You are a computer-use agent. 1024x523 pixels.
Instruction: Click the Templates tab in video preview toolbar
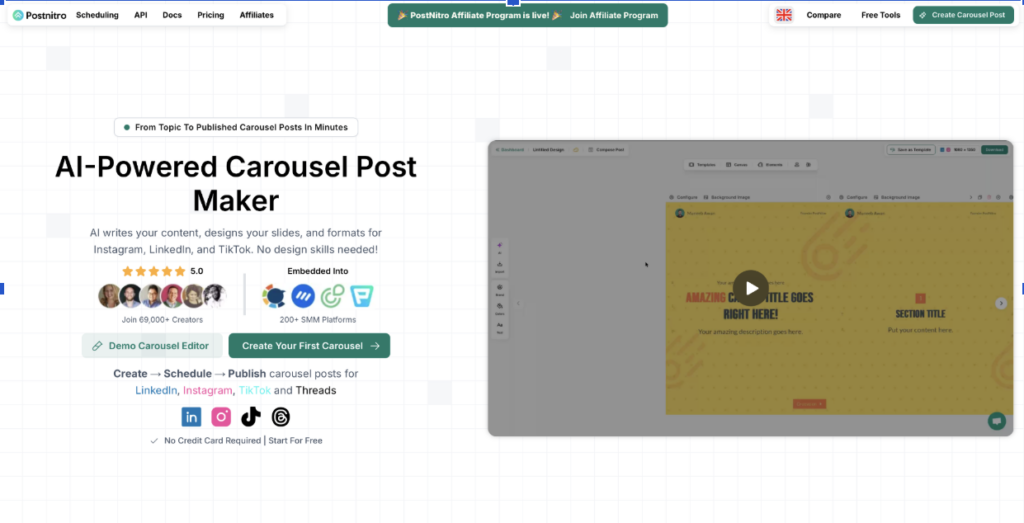tap(702, 165)
